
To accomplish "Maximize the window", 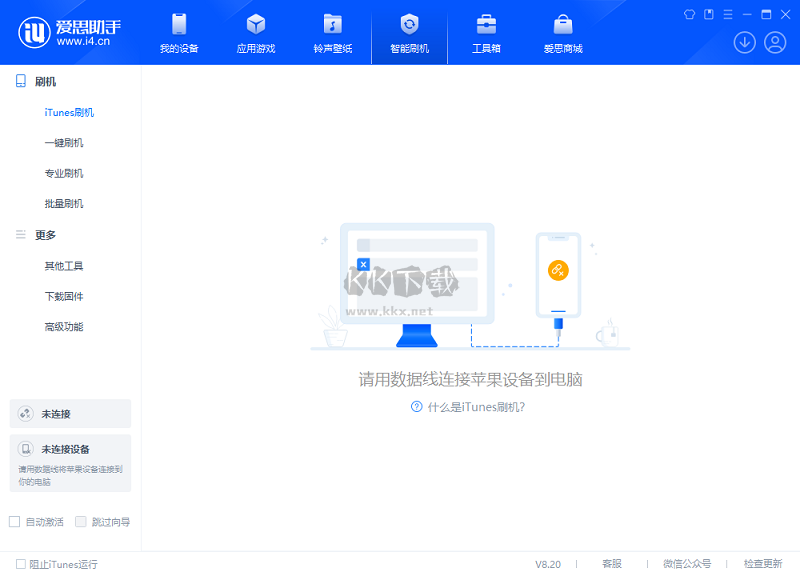I will point(766,14).
